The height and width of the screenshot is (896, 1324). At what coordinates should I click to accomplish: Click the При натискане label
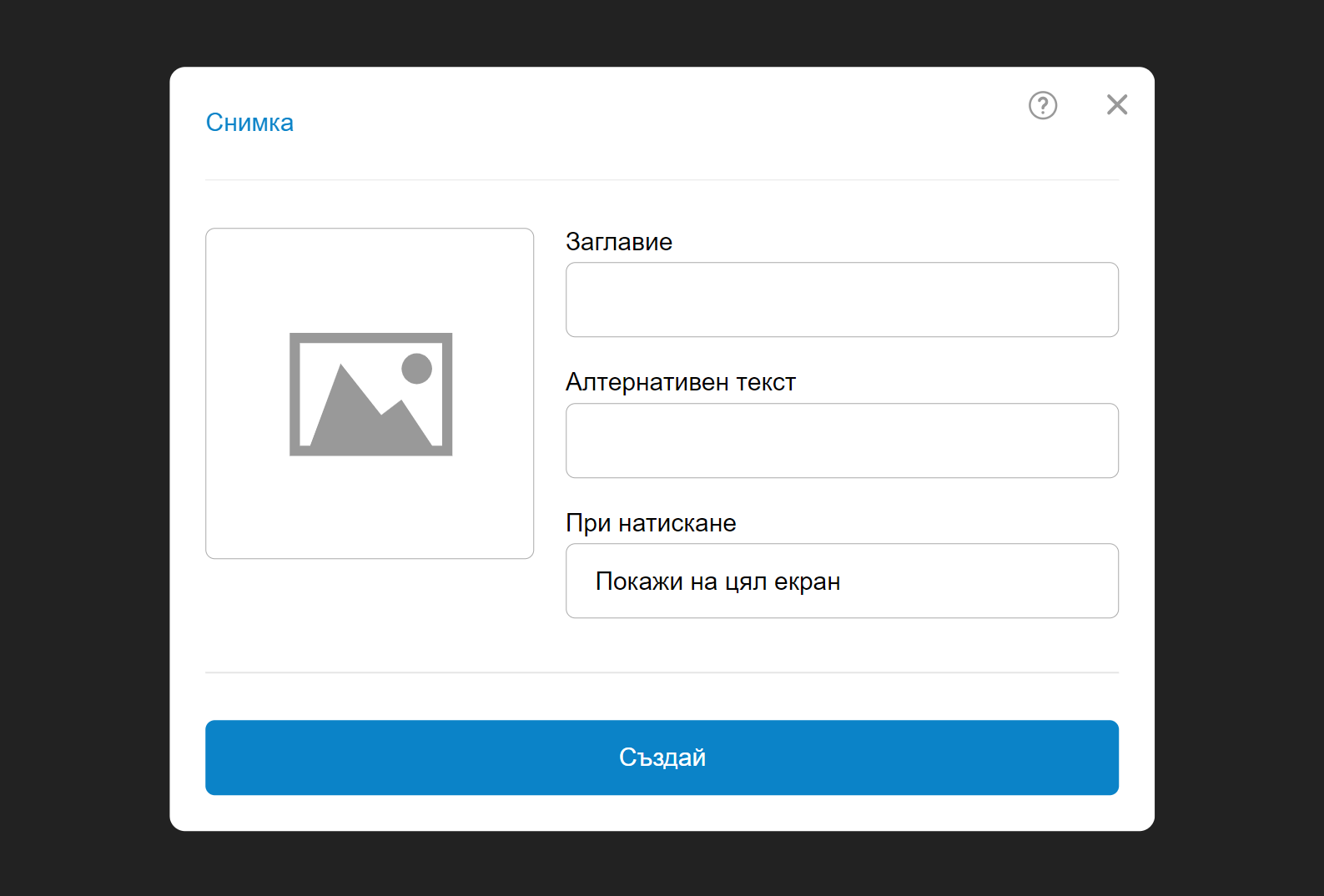pyautogui.click(x=651, y=523)
